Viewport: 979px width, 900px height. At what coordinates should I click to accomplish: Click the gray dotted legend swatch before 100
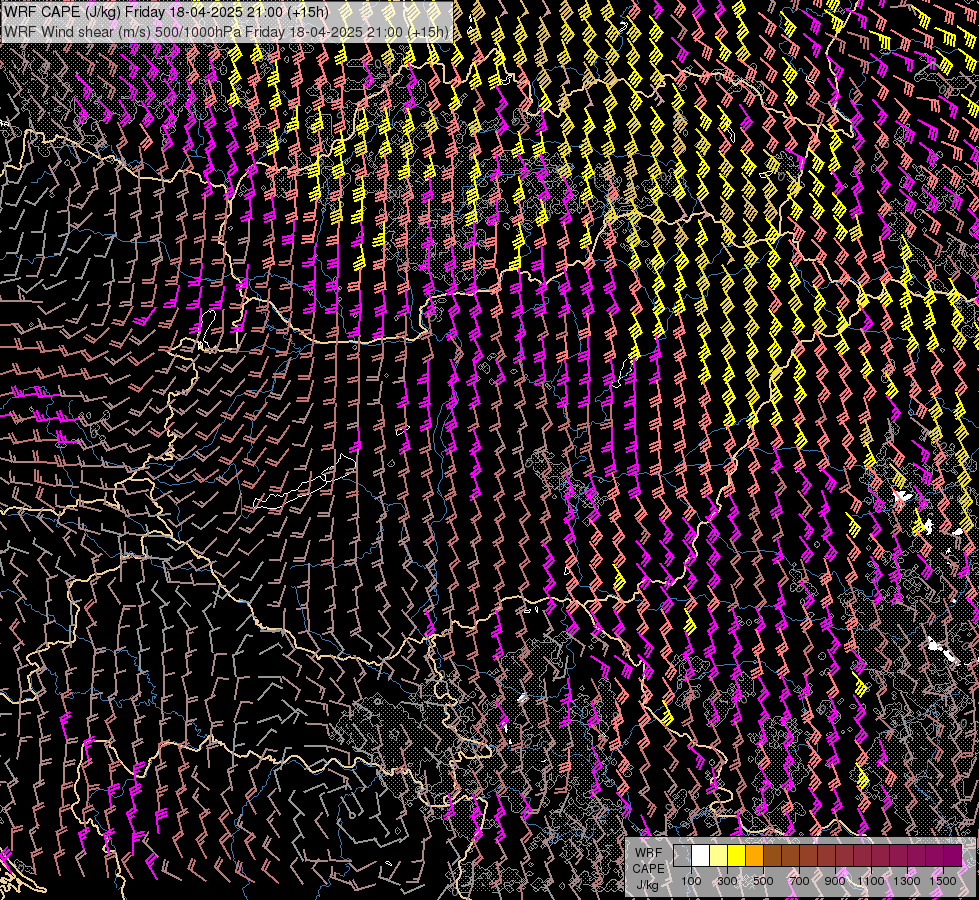(682, 855)
